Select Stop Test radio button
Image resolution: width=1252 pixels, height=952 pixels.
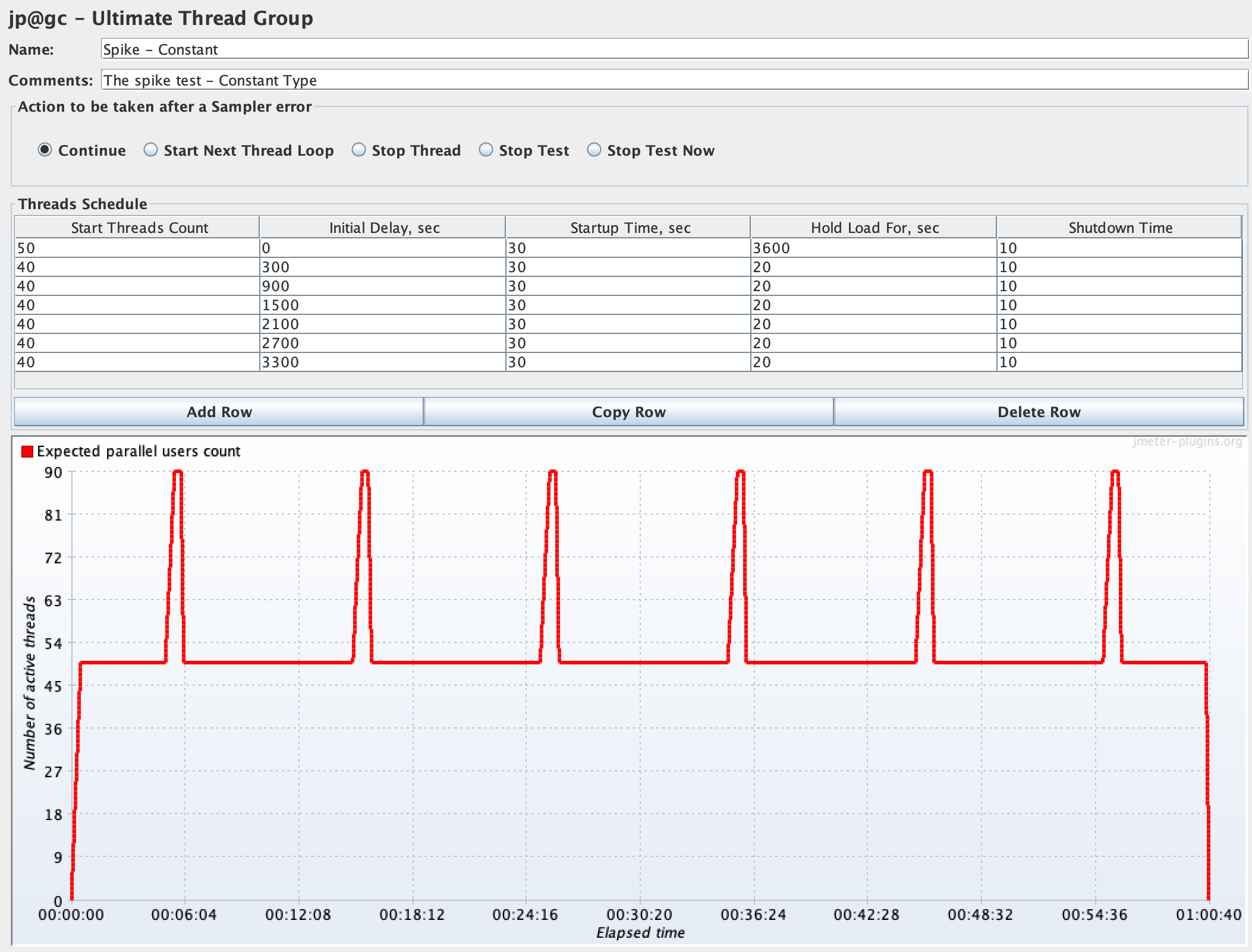(486, 150)
